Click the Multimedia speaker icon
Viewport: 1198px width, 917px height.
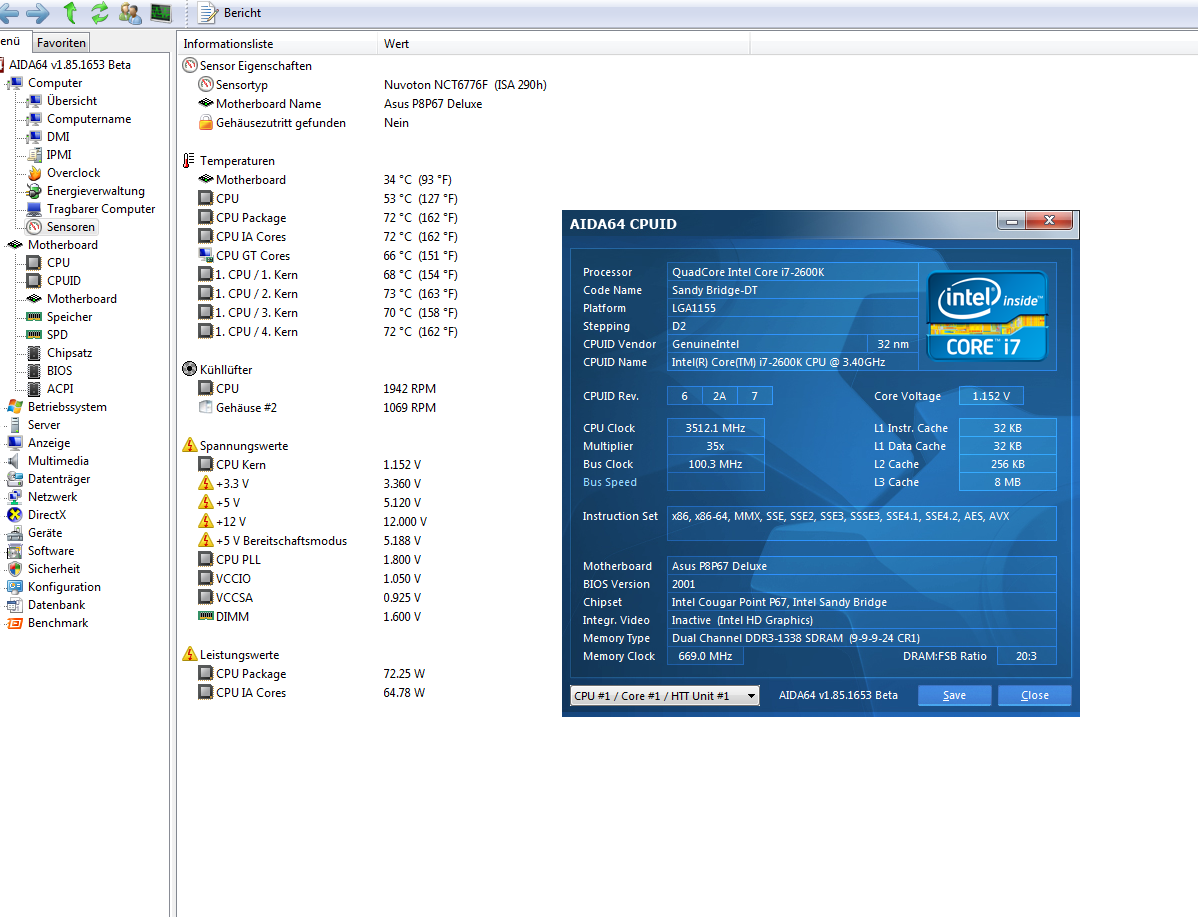[x=15, y=461]
